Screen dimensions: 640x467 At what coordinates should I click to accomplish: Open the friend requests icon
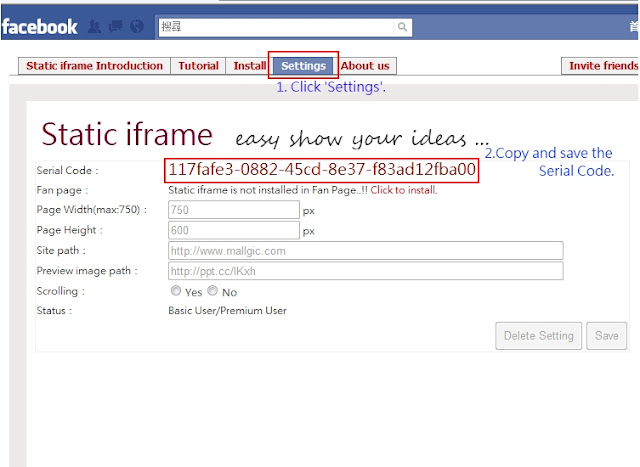pos(95,27)
